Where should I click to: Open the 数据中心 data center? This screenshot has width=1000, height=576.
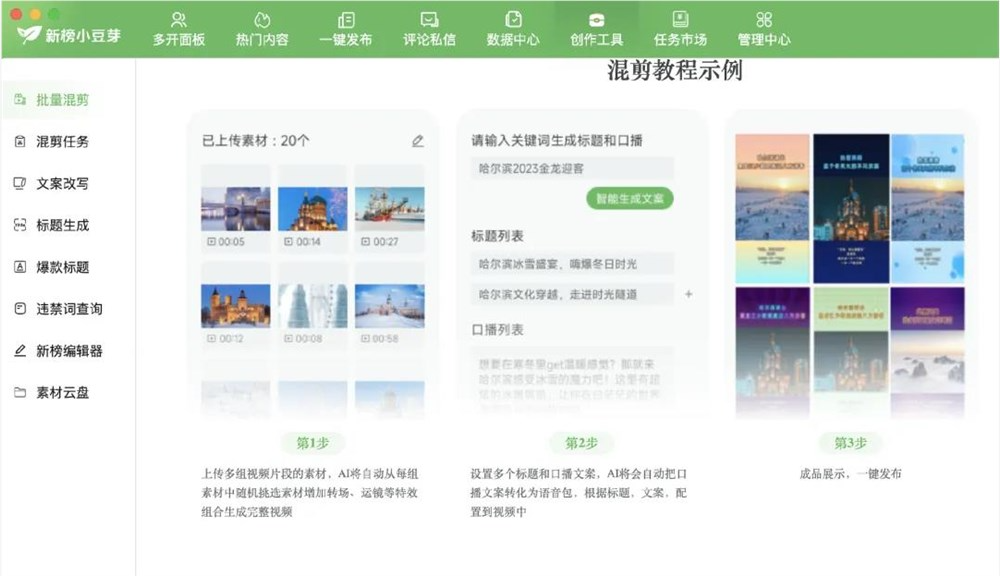click(513, 28)
